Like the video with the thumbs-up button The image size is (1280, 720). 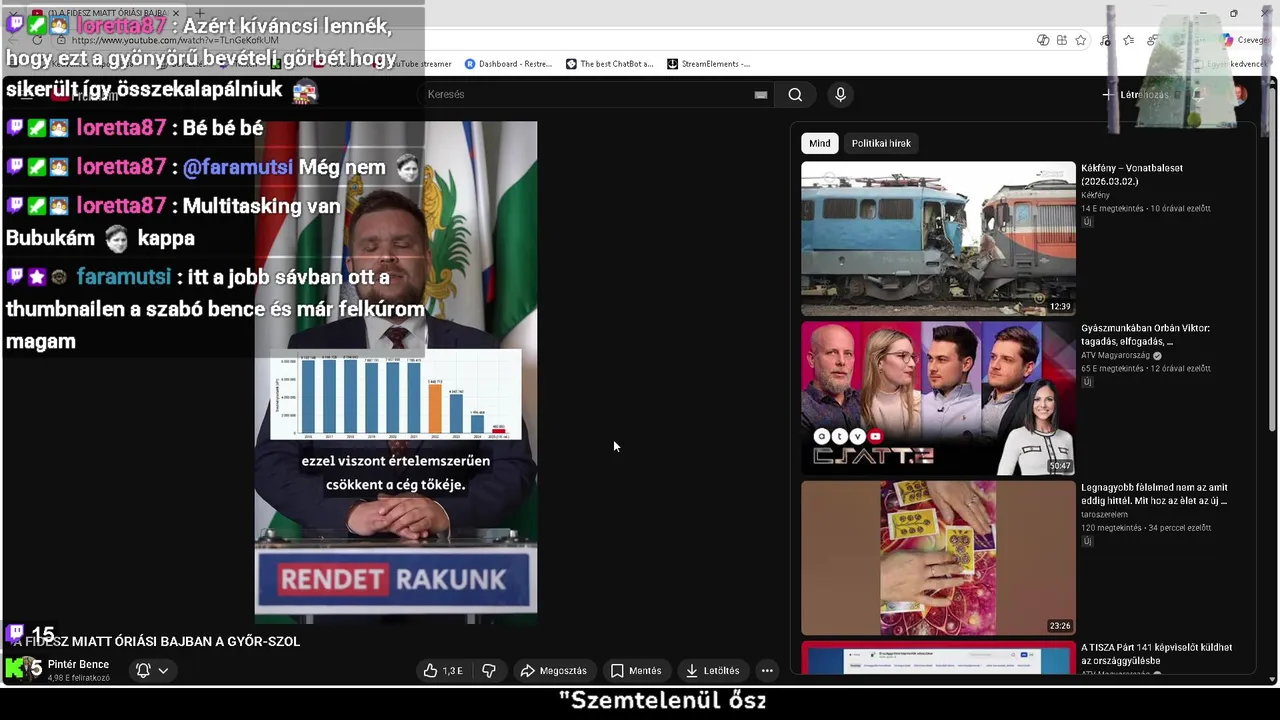(x=443, y=671)
